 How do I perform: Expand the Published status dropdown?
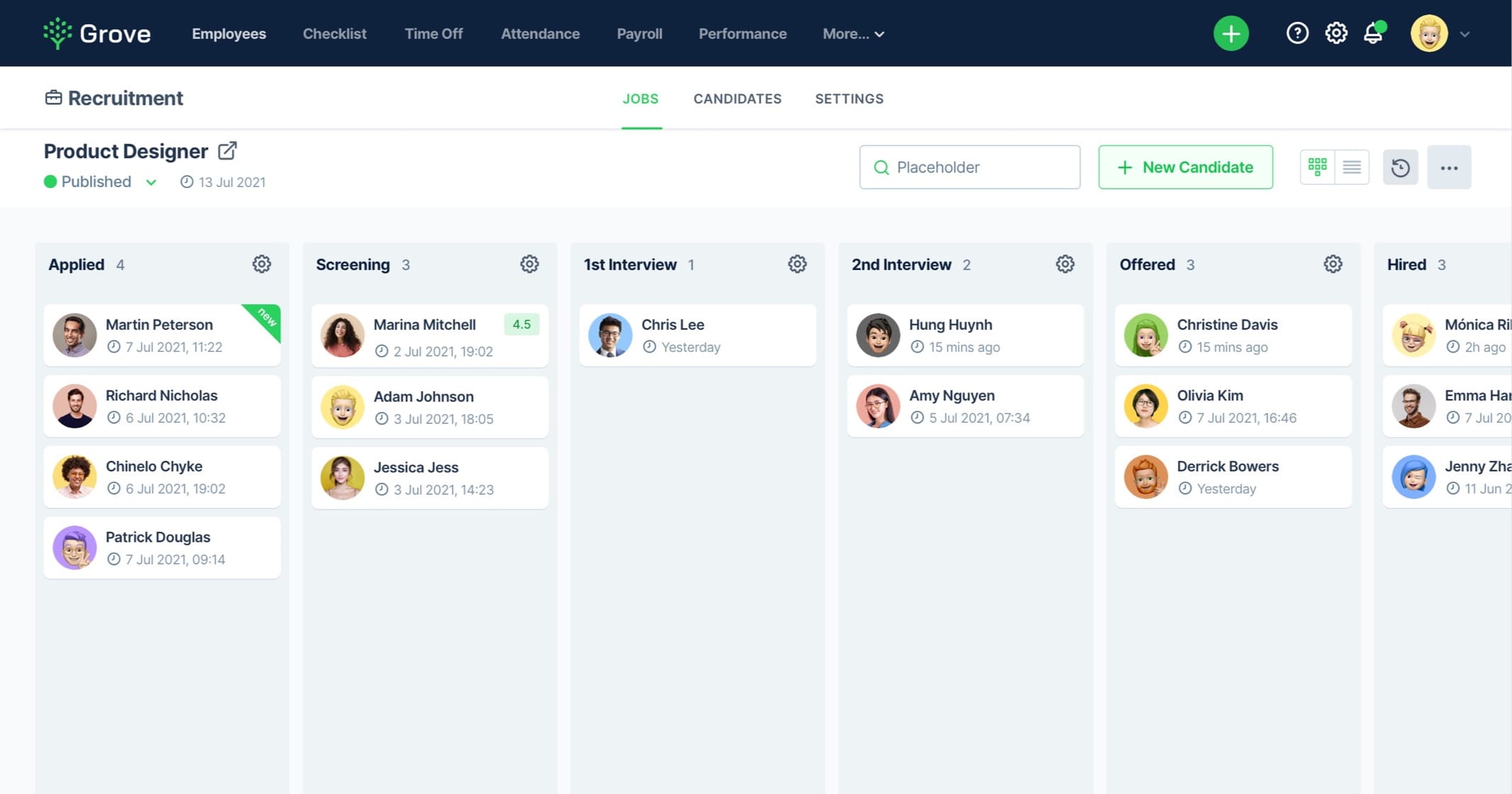point(151,182)
